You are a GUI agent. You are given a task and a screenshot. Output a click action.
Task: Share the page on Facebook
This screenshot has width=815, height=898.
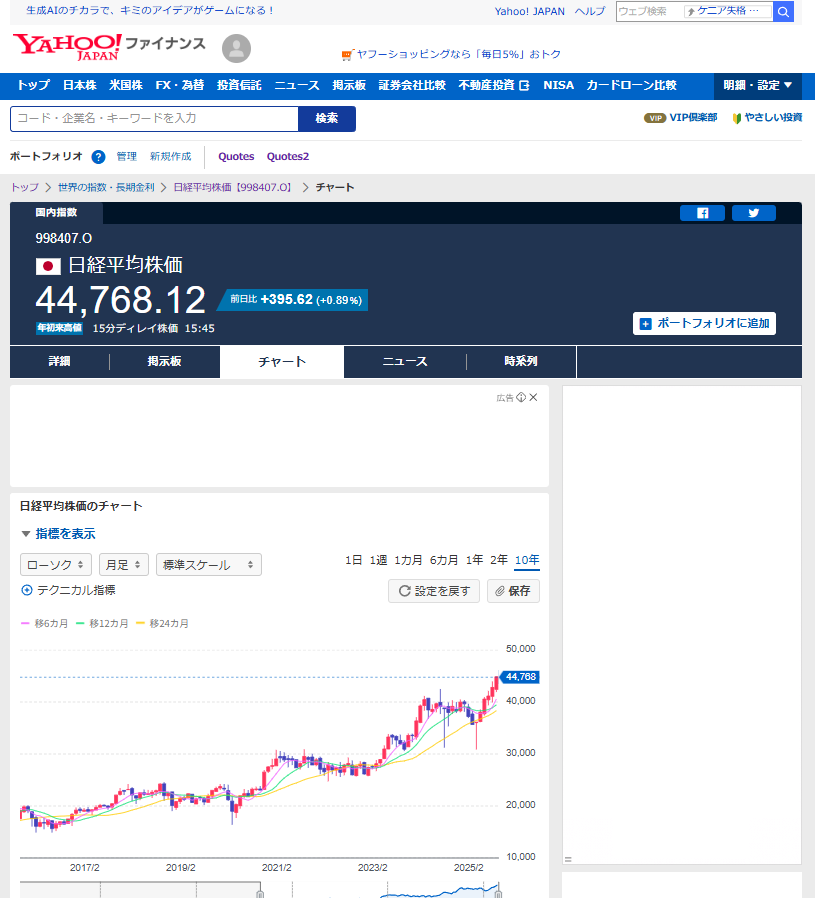702,213
